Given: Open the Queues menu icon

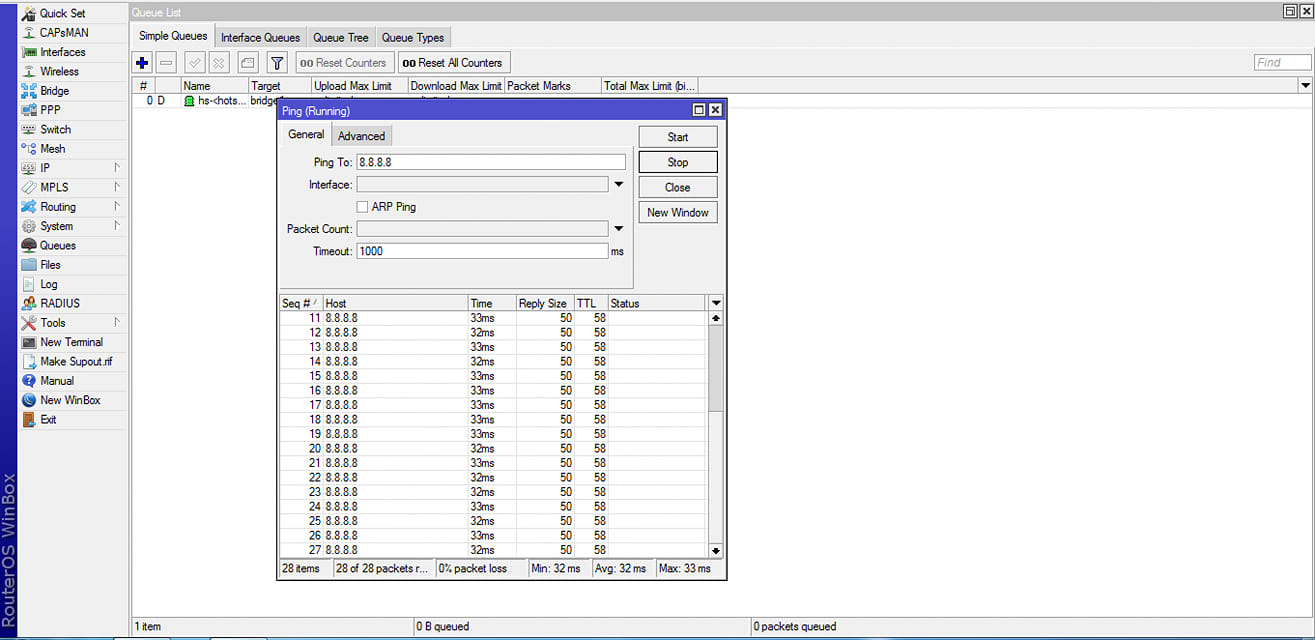Looking at the screenshot, I should [29, 246].
